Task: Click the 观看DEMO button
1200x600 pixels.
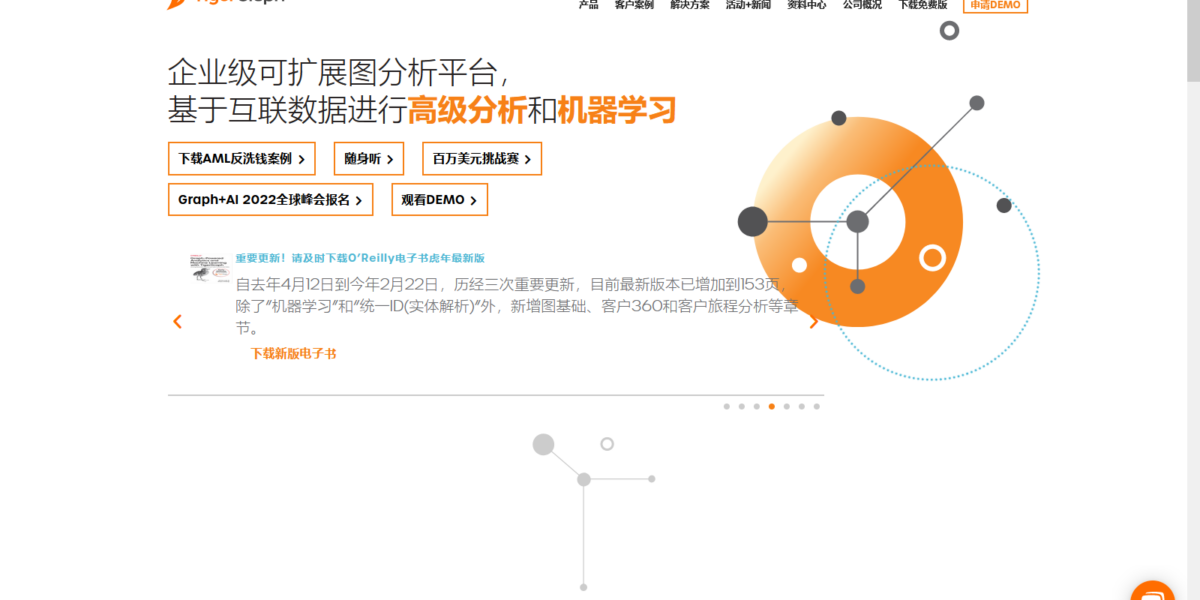Action: (439, 199)
